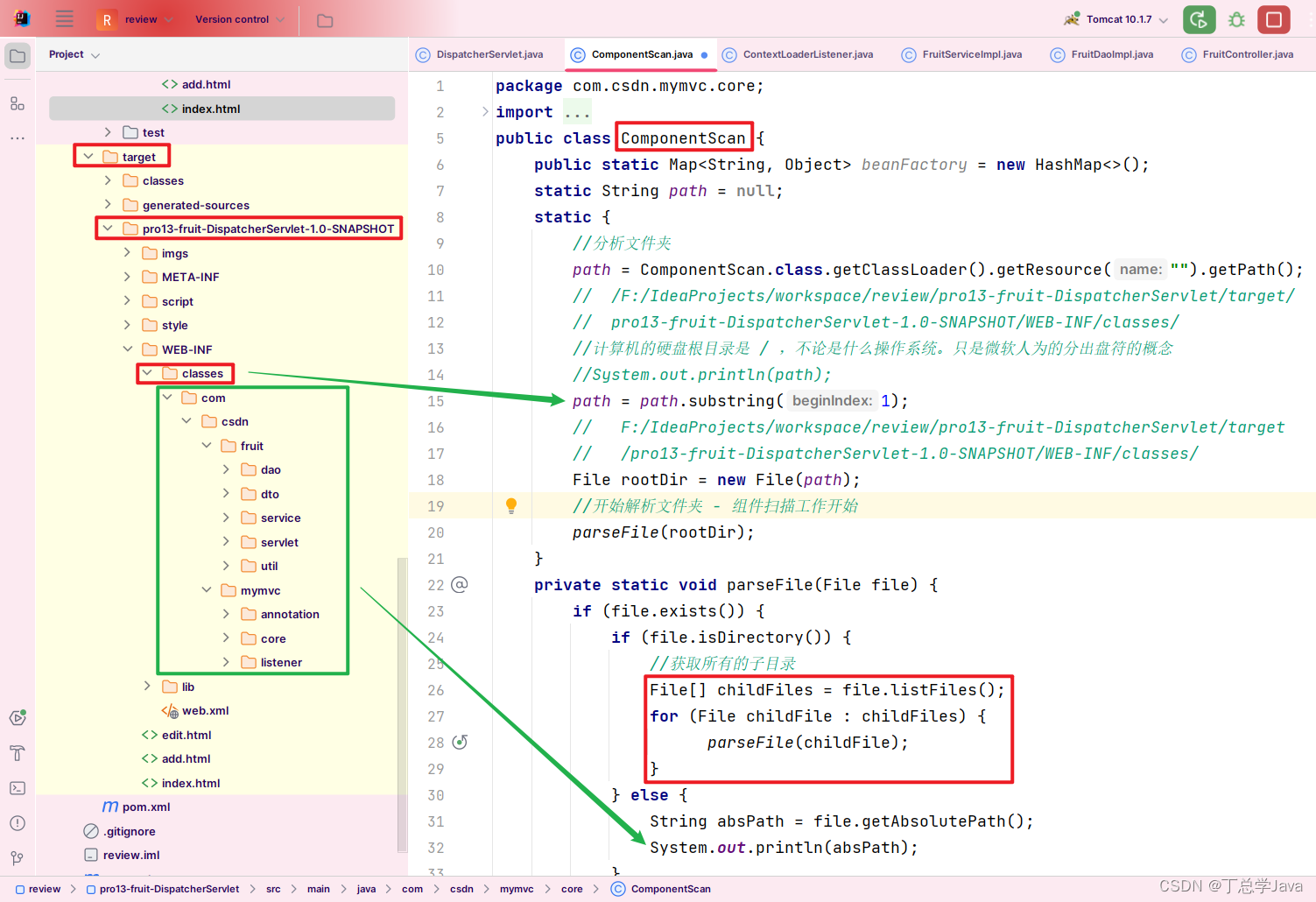Open the FruitDaoImpl.java tab
The width and height of the screenshot is (1316, 902).
(1101, 54)
